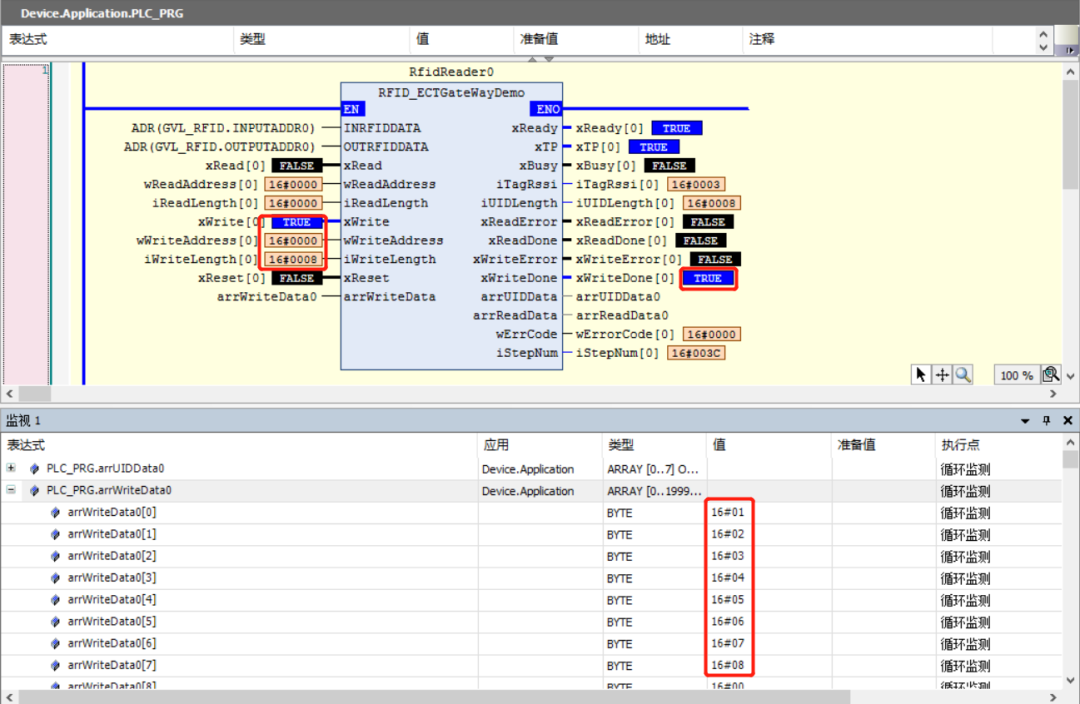Click the 执行点 column header
The width and height of the screenshot is (1080, 704).
[960, 445]
